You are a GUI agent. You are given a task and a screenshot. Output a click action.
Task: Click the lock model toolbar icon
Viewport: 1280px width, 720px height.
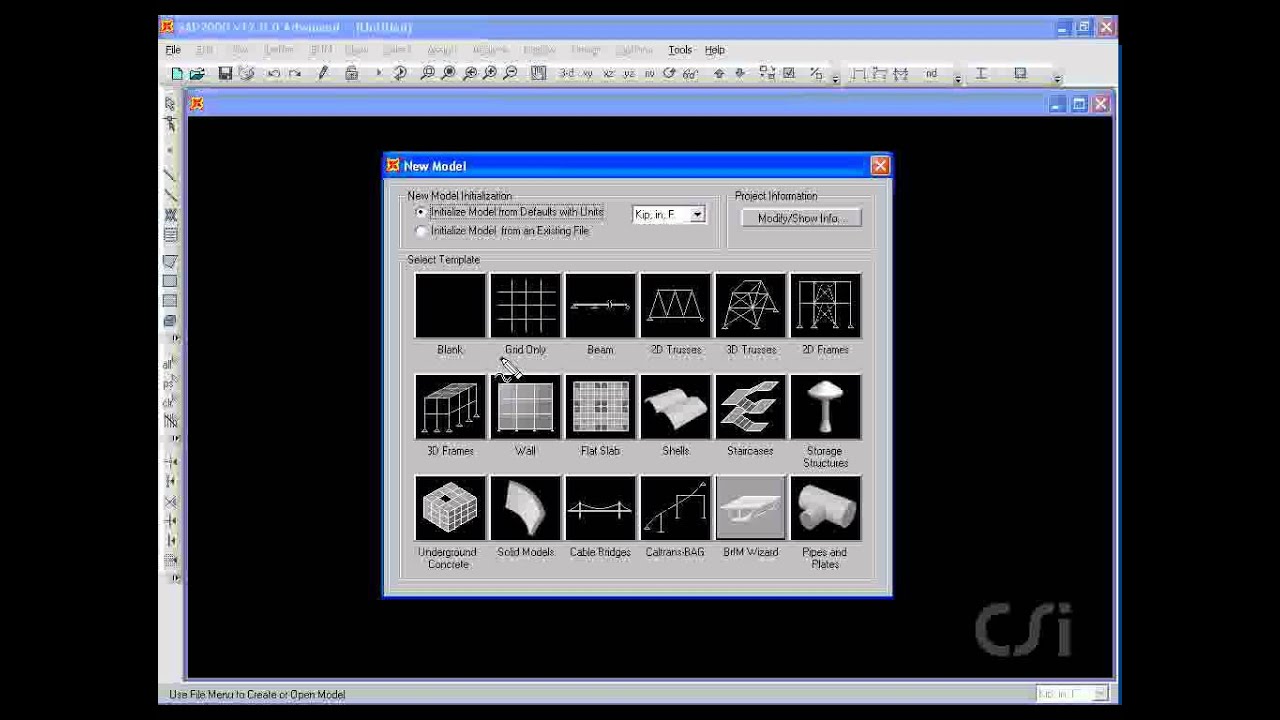(x=351, y=74)
